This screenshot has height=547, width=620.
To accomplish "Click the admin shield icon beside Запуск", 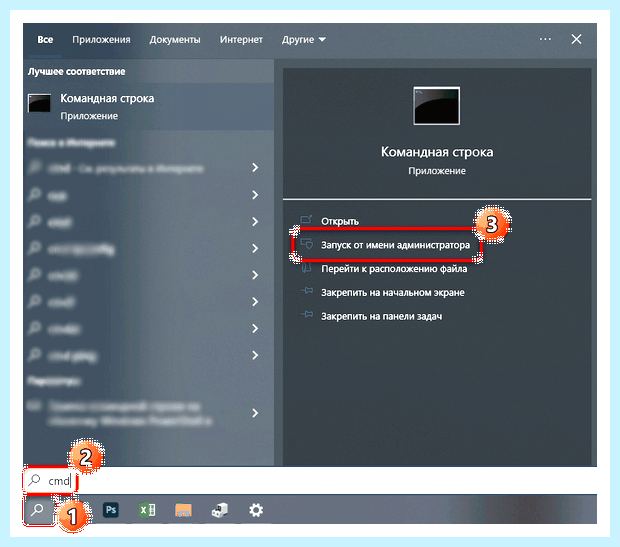I will click(307, 244).
